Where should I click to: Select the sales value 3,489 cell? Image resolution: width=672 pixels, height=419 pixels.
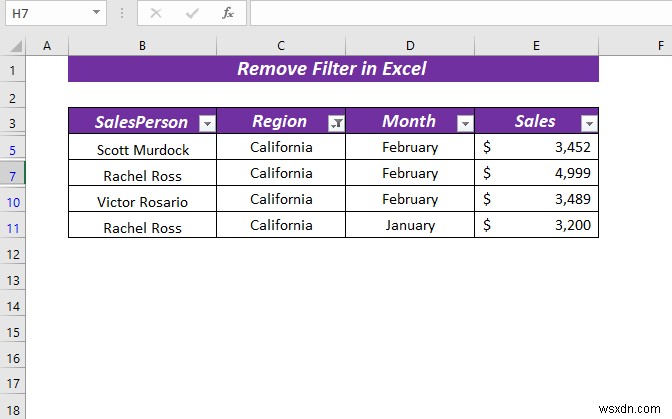pyautogui.click(x=537, y=199)
